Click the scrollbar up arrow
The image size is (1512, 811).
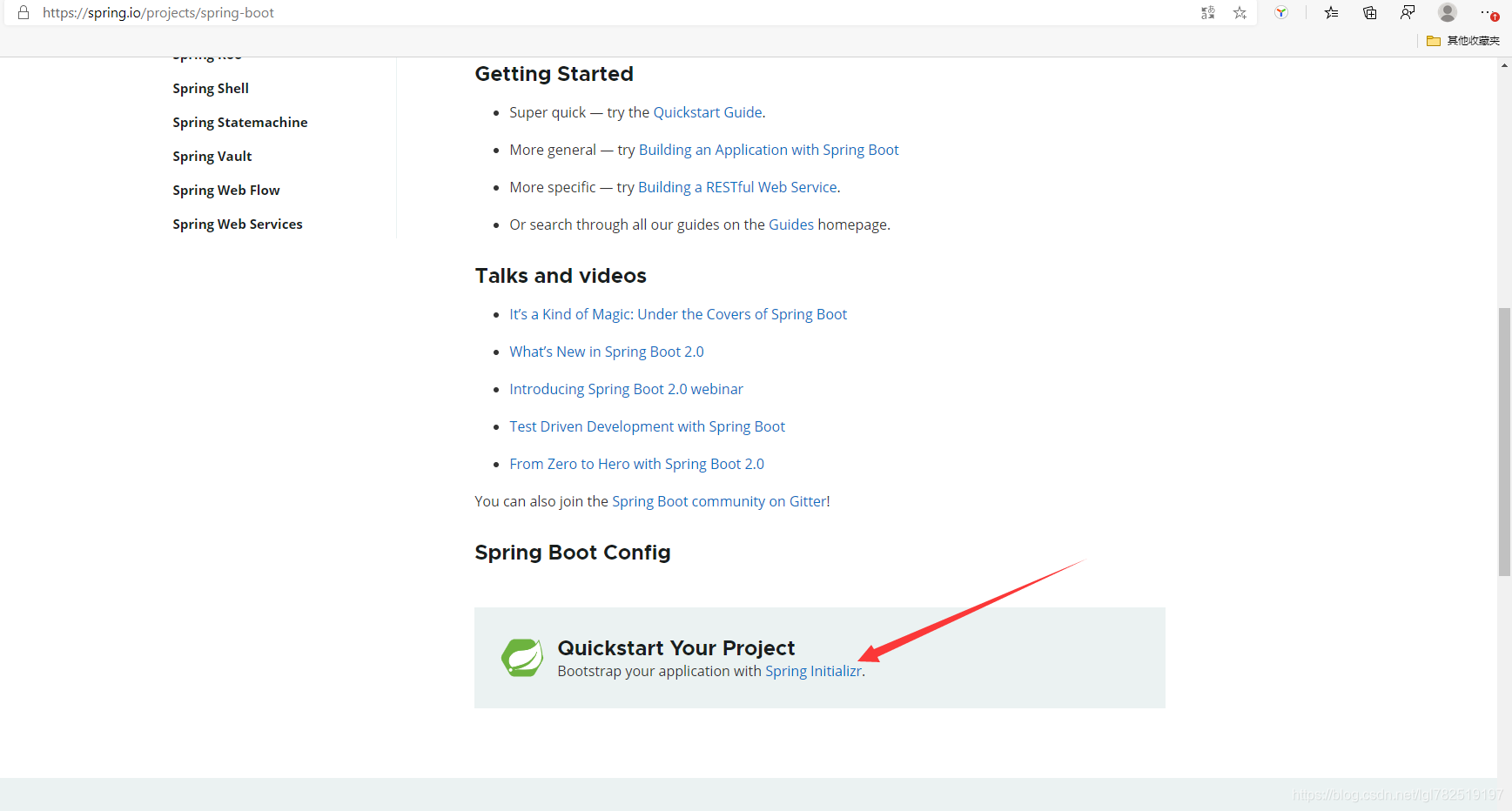[x=1504, y=65]
